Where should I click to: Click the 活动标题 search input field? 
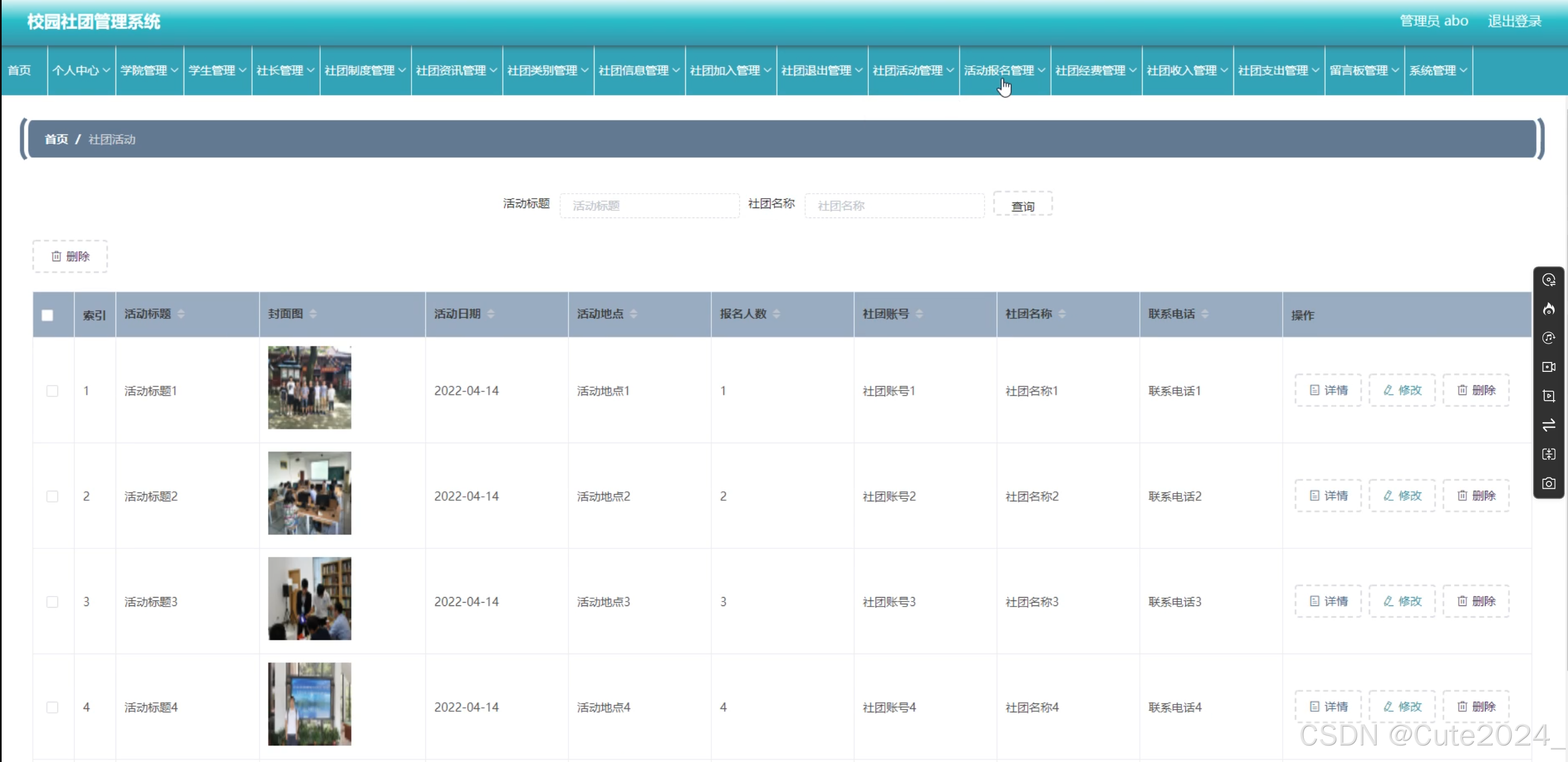pyautogui.click(x=649, y=206)
